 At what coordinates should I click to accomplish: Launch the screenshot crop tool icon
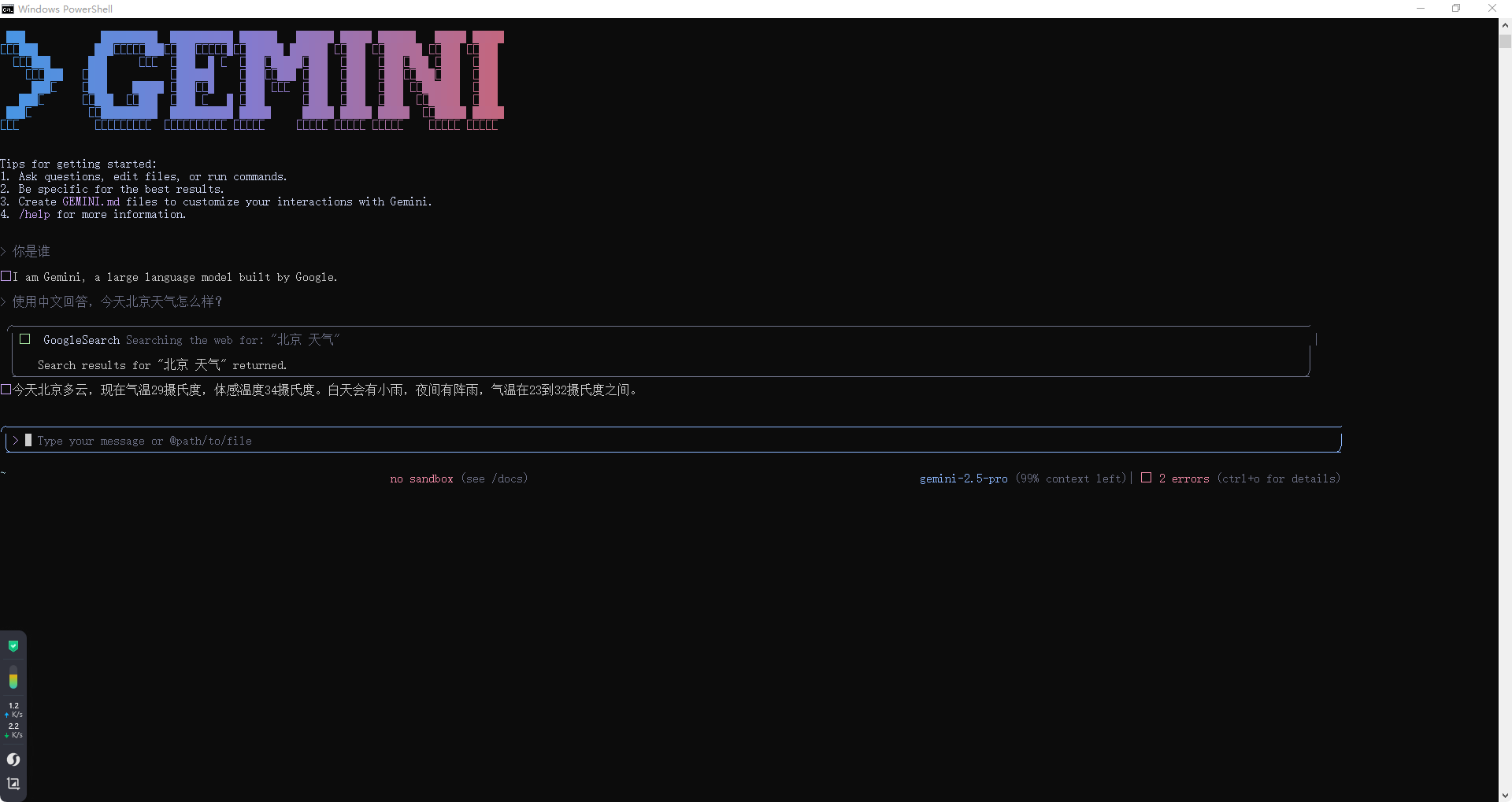click(13, 783)
